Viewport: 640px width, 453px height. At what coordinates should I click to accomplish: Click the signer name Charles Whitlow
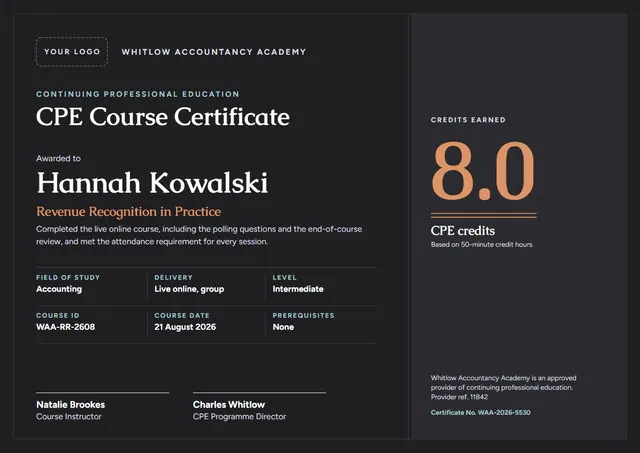229,404
